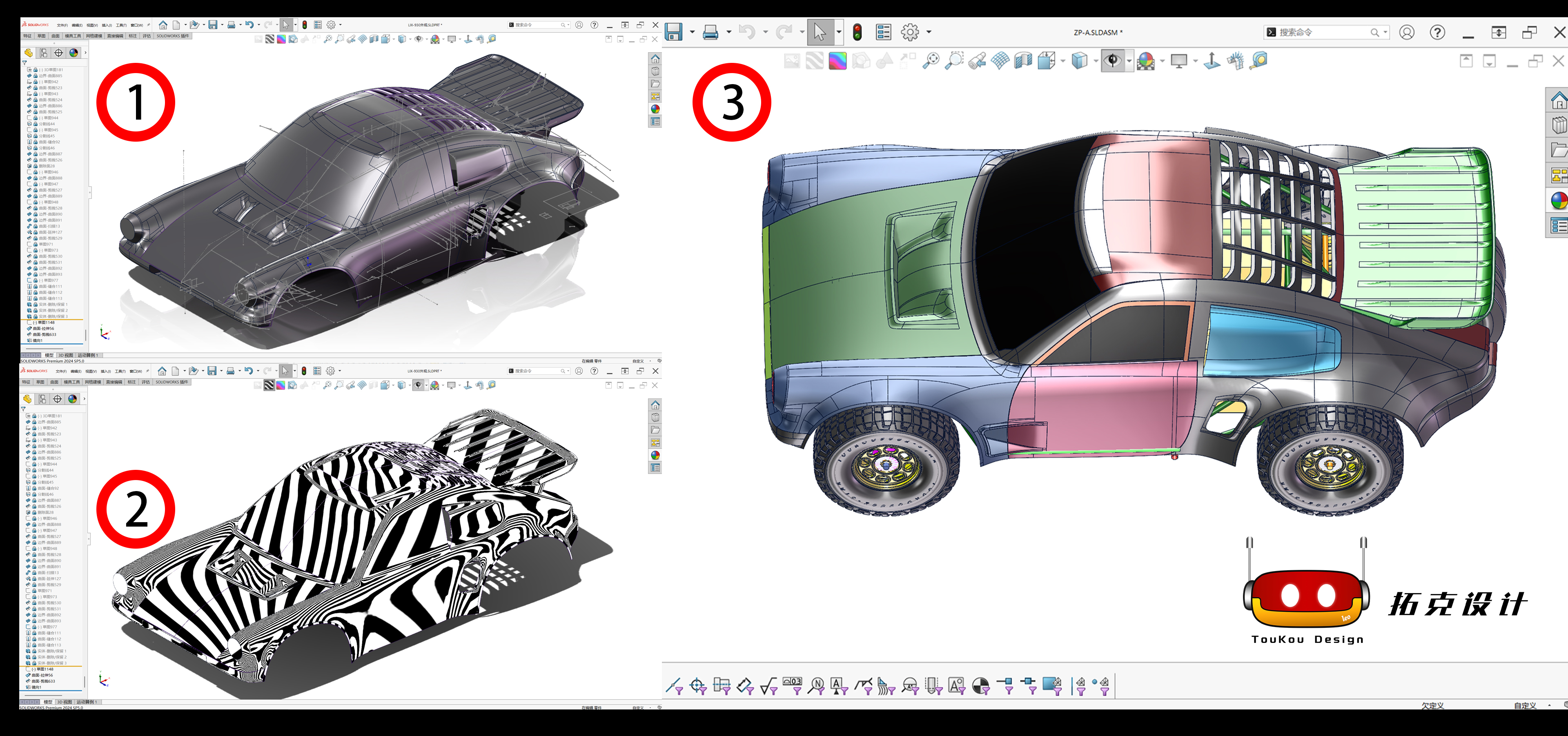Screen dimensions: 1568x736
Task: Click inside the 搜索命令 search field
Action: (x=1321, y=31)
